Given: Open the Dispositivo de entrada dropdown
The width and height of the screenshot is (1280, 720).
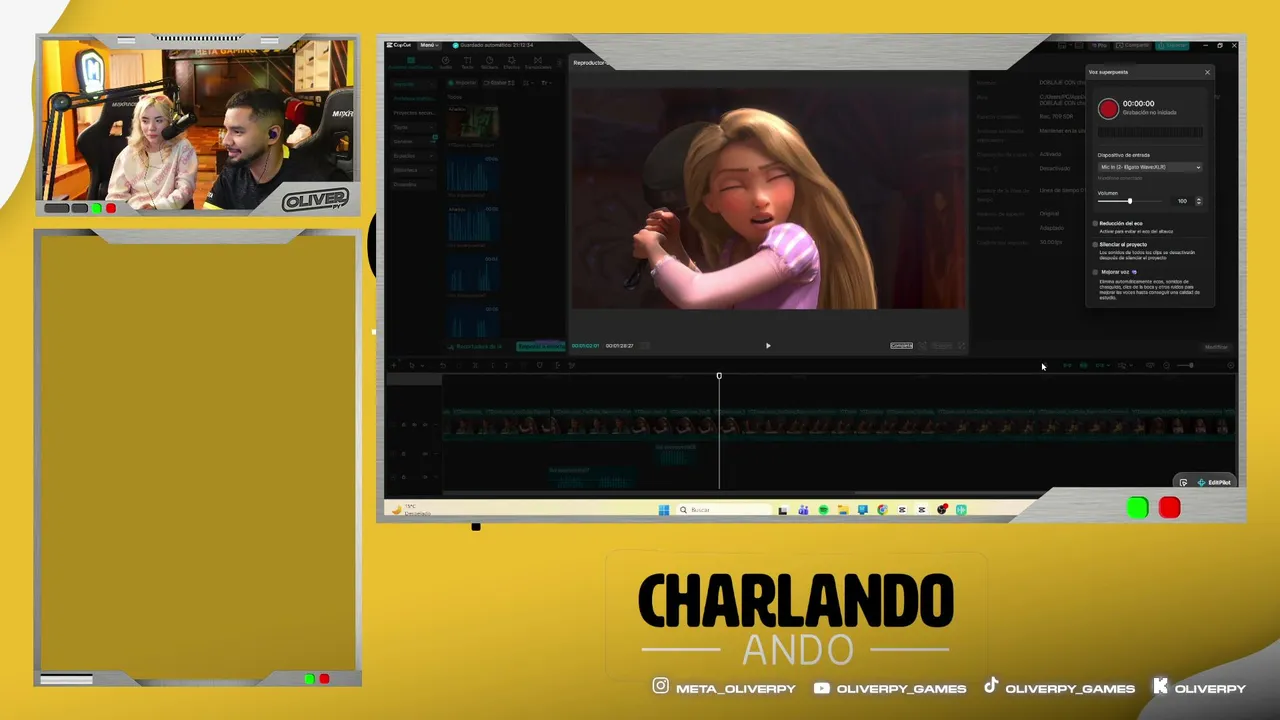Looking at the screenshot, I should pyautogui.click(x=1149, y=167).
